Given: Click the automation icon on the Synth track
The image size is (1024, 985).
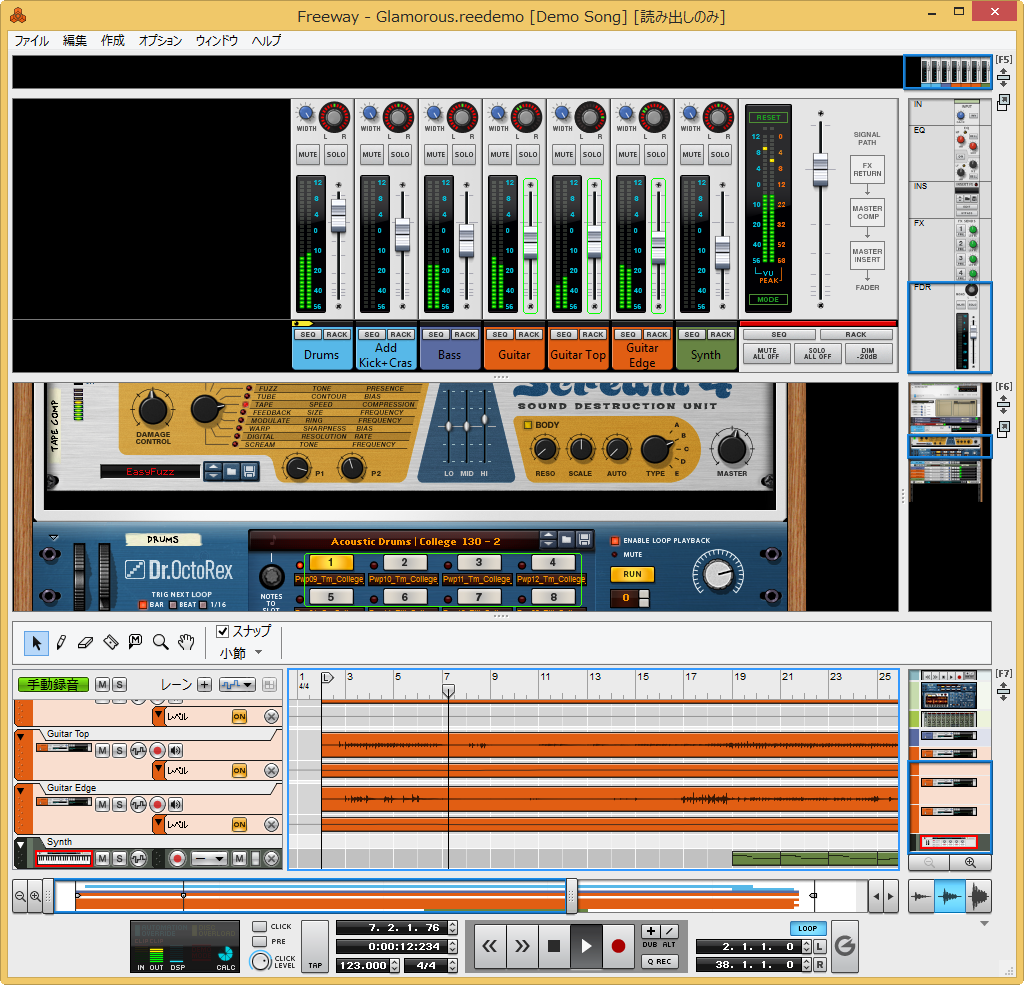Looking at the screenshot, I should tap(138, 858).
